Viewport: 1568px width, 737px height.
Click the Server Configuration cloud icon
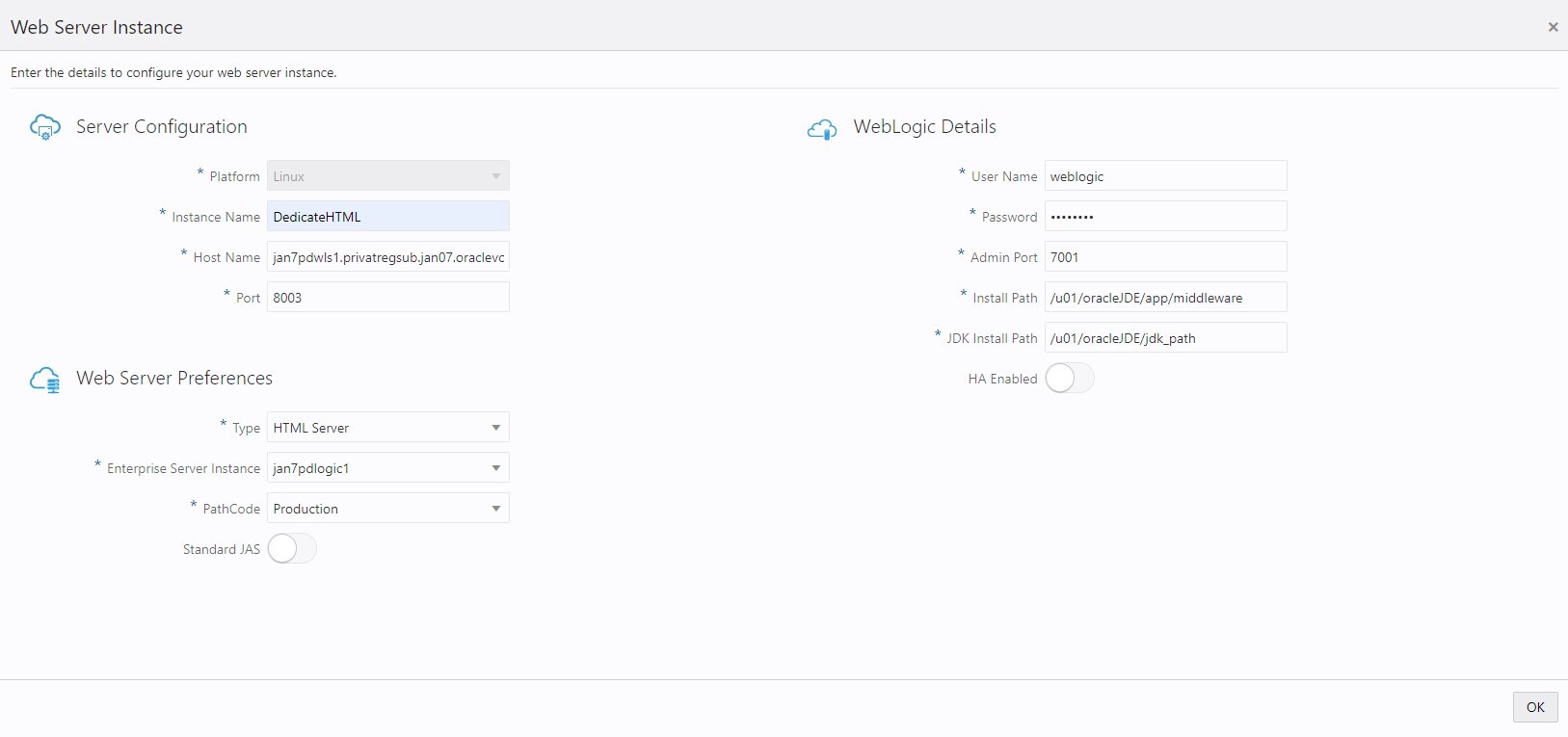tap(45, 127)
